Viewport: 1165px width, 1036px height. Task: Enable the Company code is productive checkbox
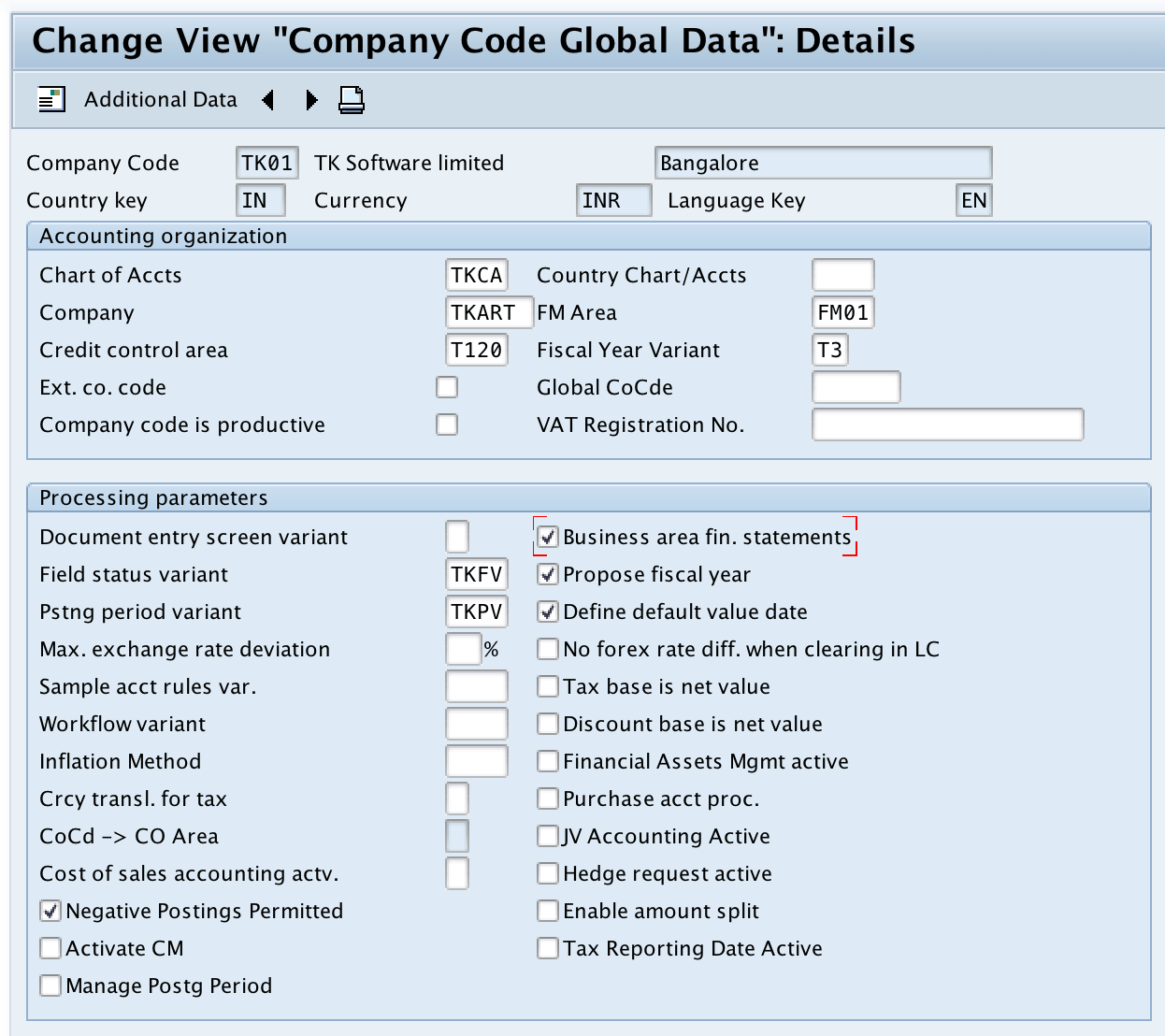pyautogui.click(x=446, y=424)
